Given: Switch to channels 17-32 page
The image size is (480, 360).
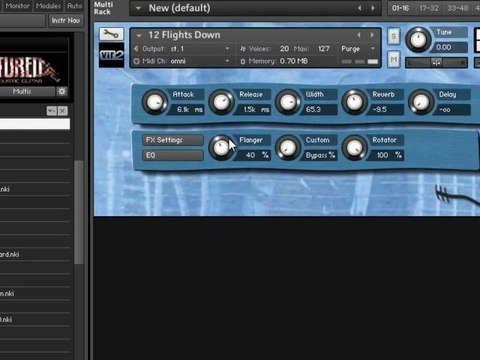Looking at the screenshot, I should click(x=429, y=8).
